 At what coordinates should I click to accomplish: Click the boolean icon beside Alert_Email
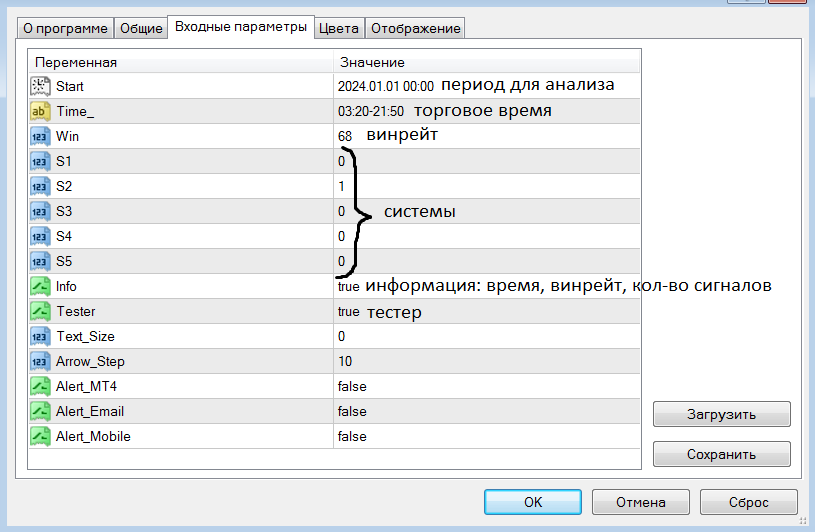(x=40, y=411)
